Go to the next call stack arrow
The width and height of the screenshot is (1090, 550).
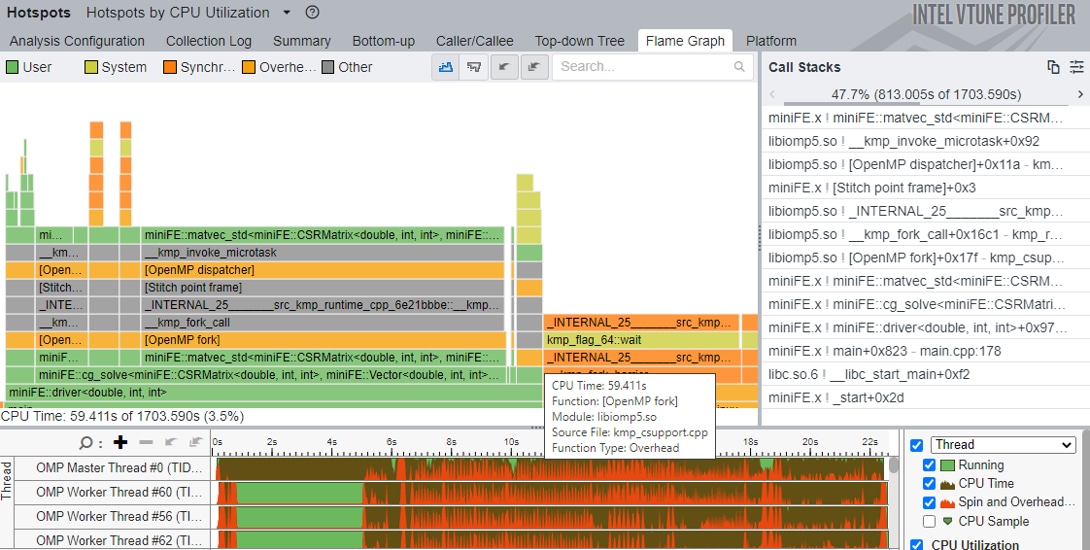1079,94
